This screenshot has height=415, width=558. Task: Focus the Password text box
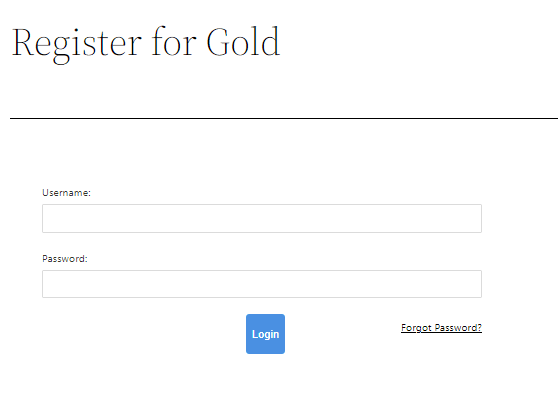click(x=262, y=284)
